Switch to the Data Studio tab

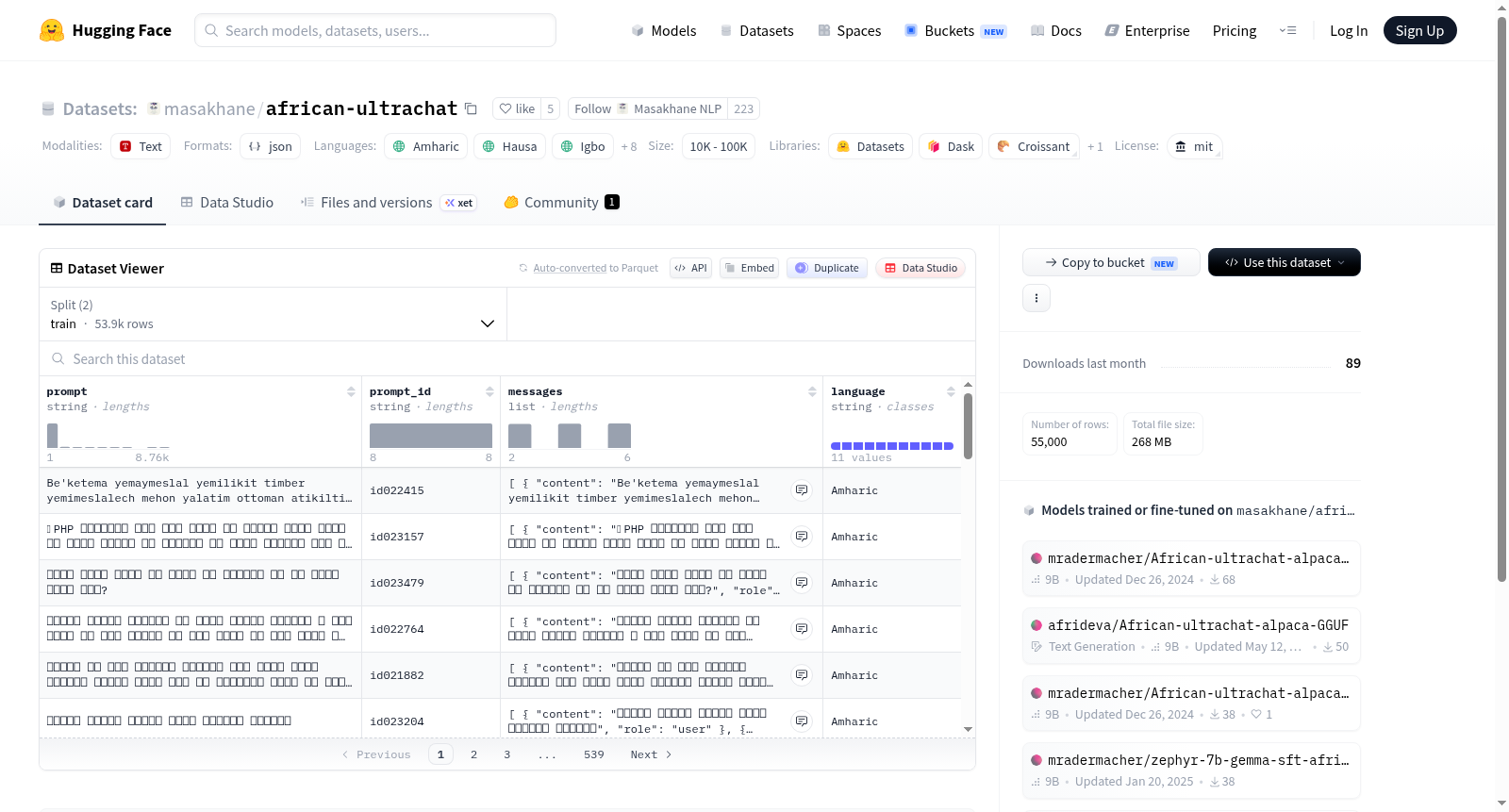[227, 202]
